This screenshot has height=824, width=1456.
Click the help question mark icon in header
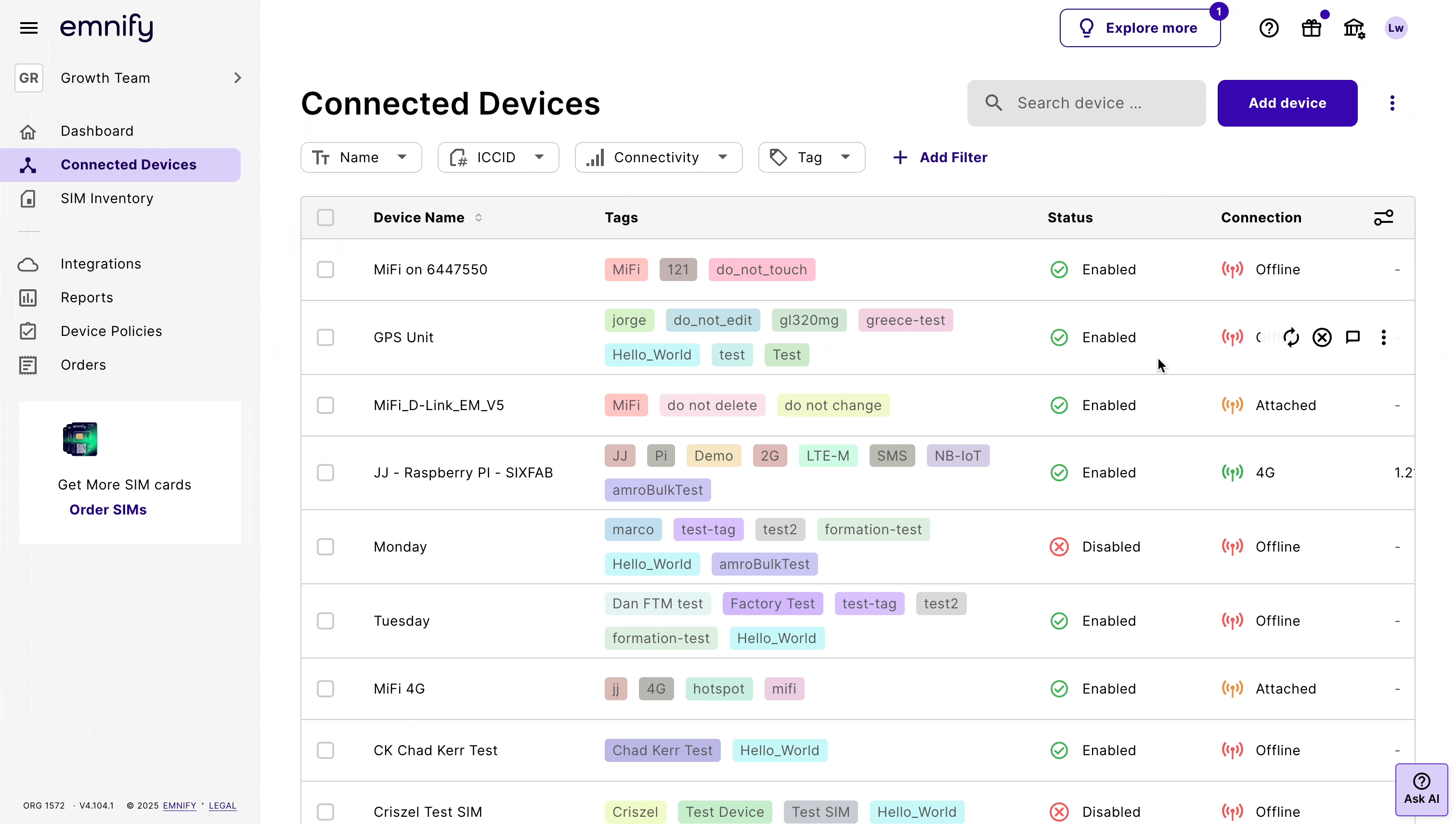click(1269, 28)
